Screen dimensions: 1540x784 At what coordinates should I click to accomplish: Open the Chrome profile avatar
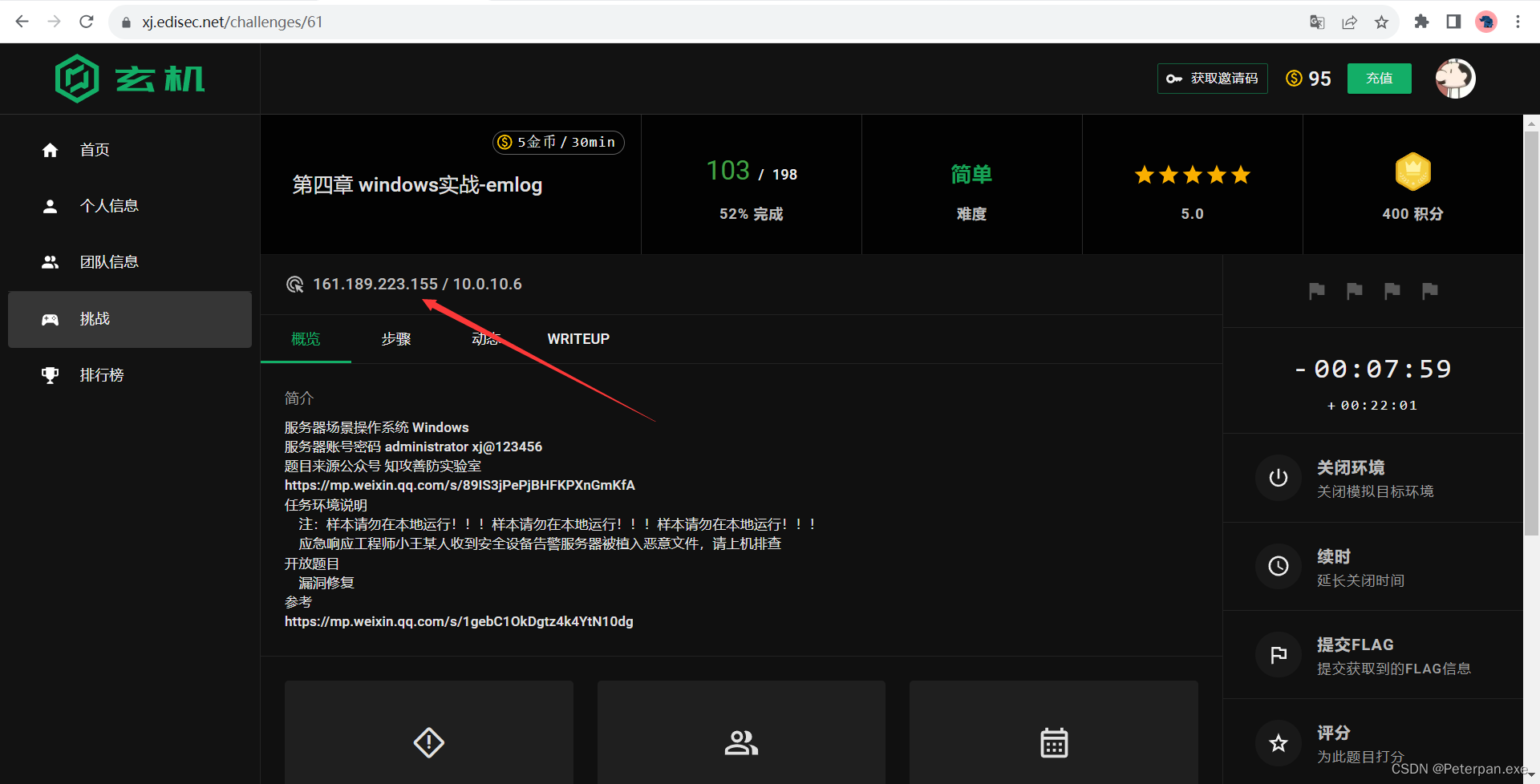1486,22
